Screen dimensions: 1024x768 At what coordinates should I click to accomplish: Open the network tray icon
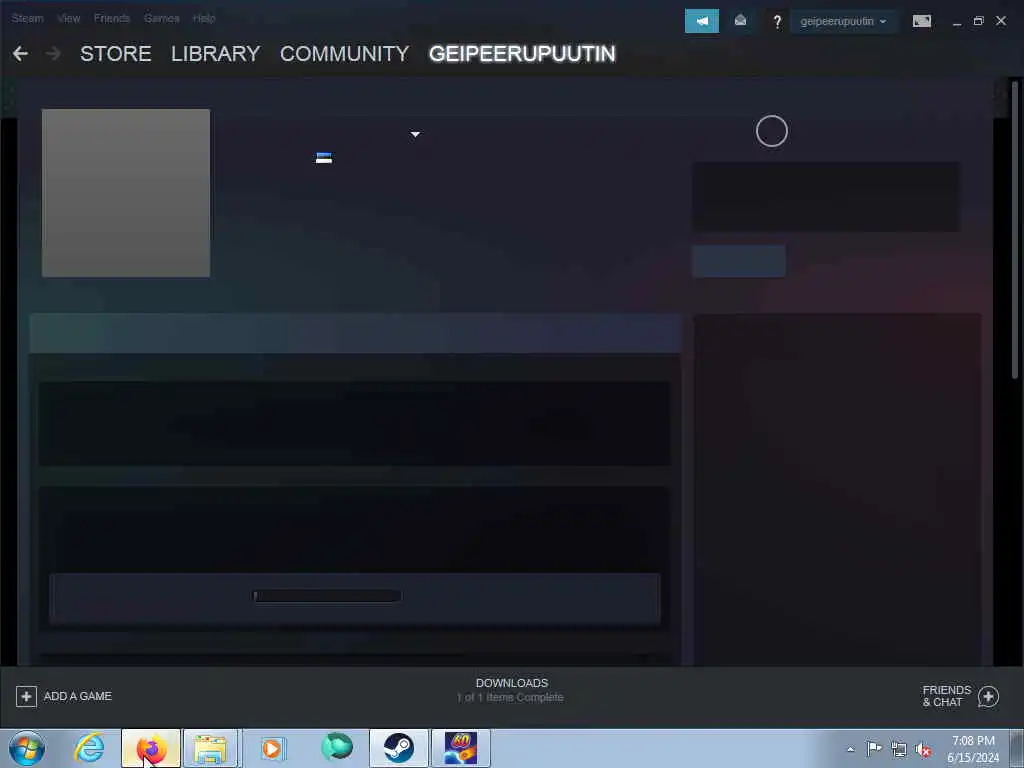pos(899,749)
